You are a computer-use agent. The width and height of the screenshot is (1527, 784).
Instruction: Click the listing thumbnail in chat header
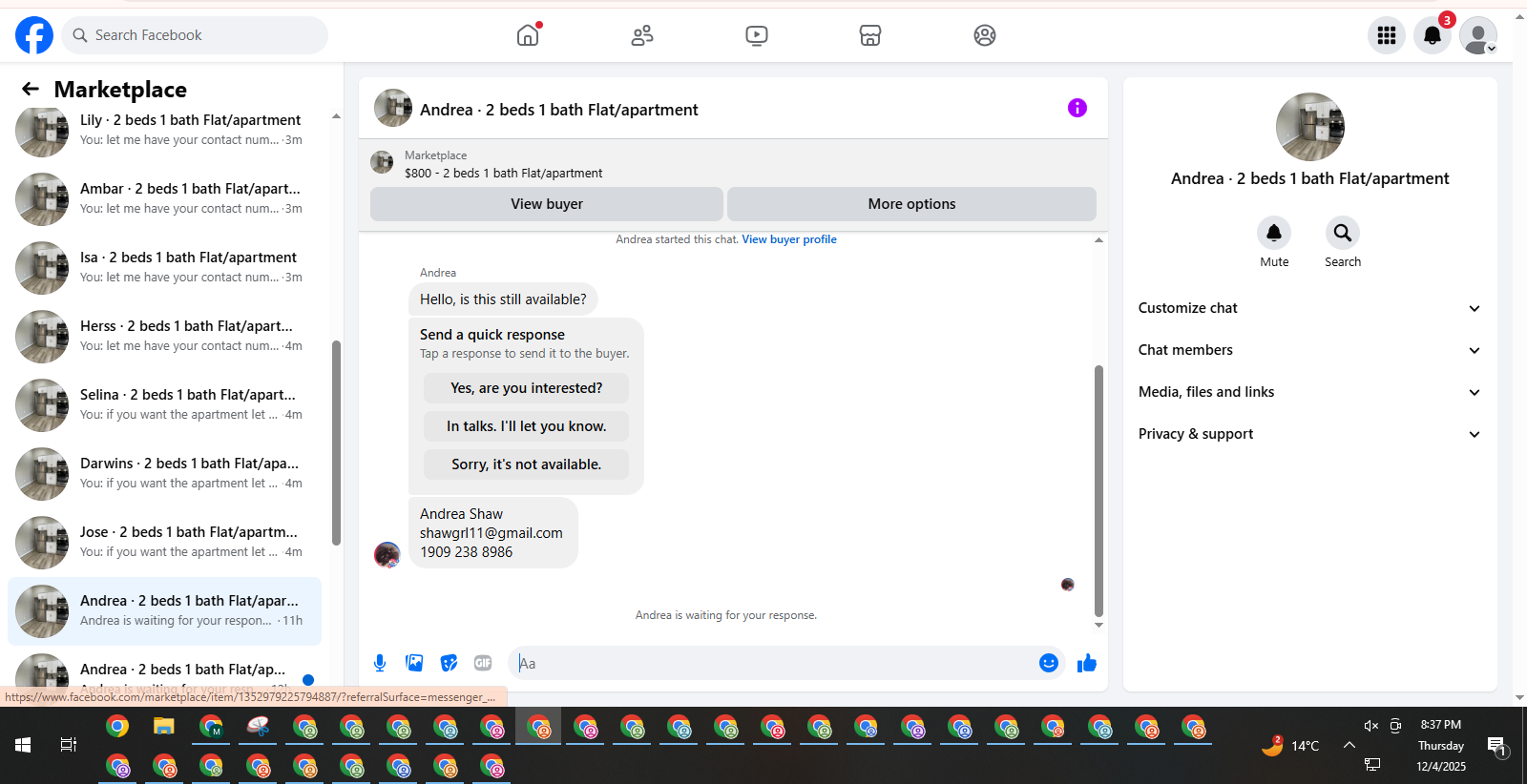click(382, 162)
